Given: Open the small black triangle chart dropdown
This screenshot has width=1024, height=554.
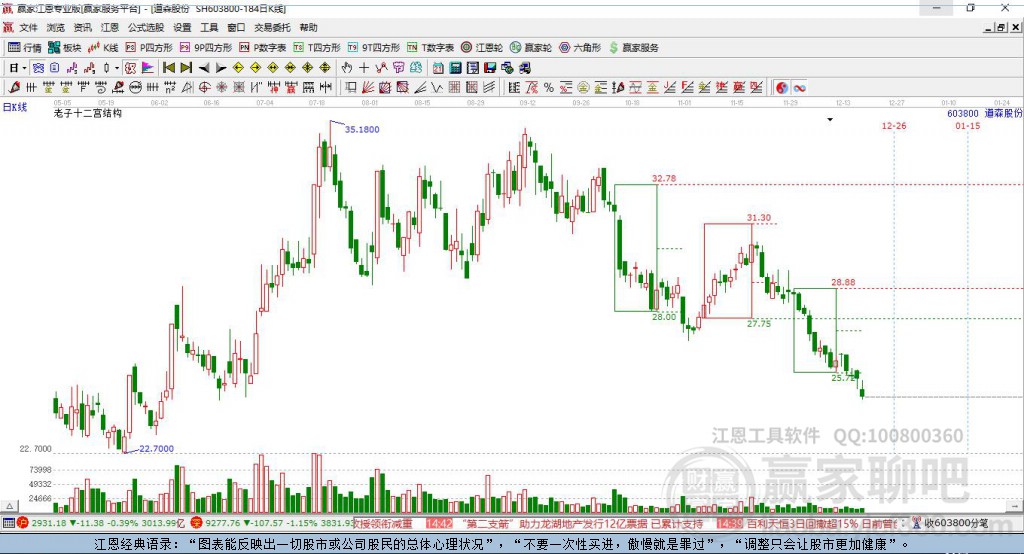Looking at the screenshot, I should tap(830, 120).
